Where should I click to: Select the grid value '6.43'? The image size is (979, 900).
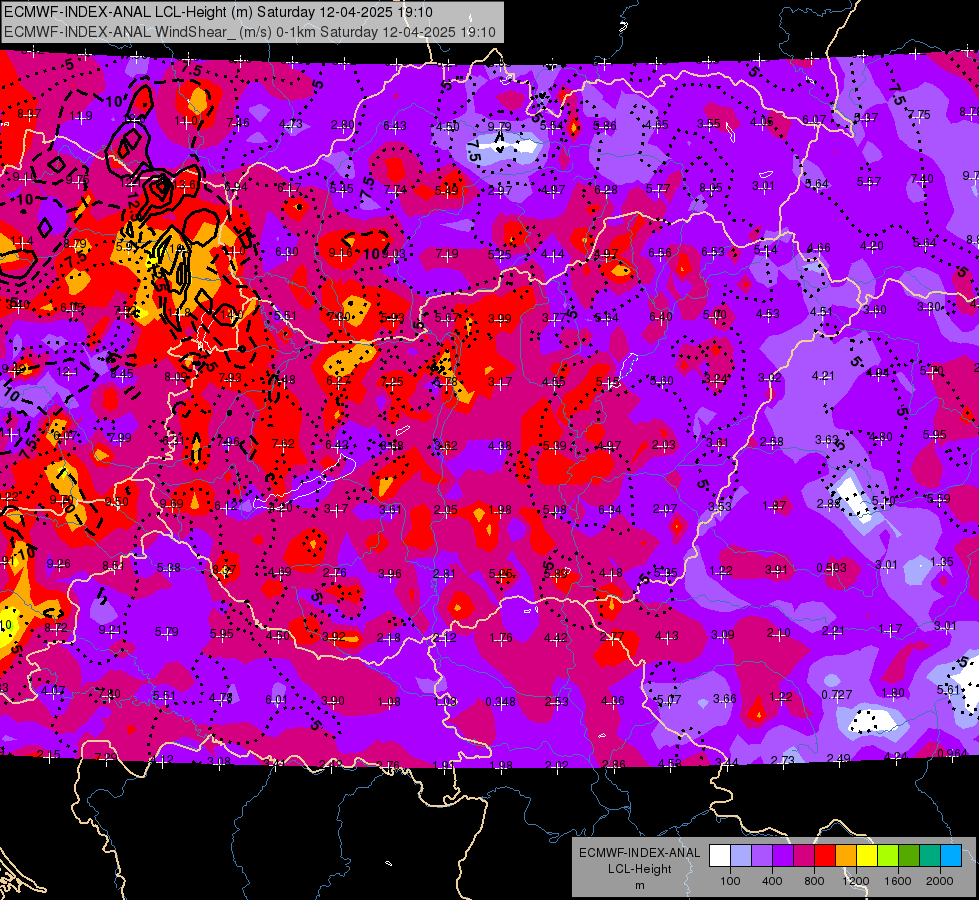coord(395,126)
